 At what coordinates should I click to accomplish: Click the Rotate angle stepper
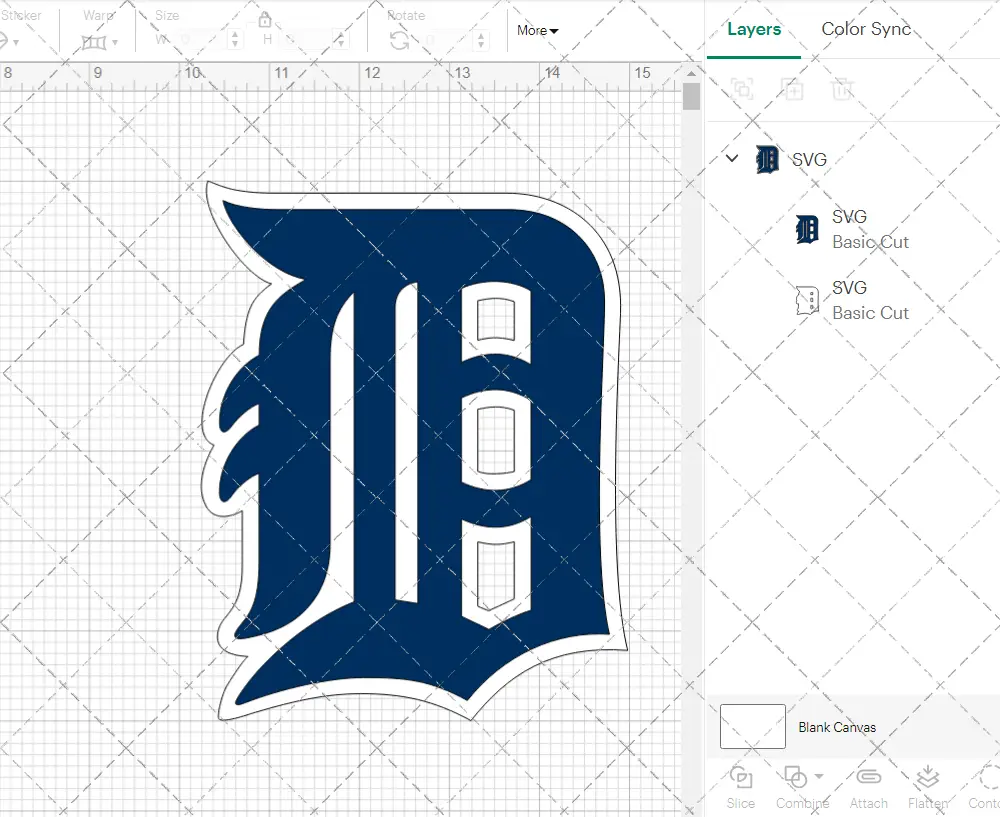480,40
